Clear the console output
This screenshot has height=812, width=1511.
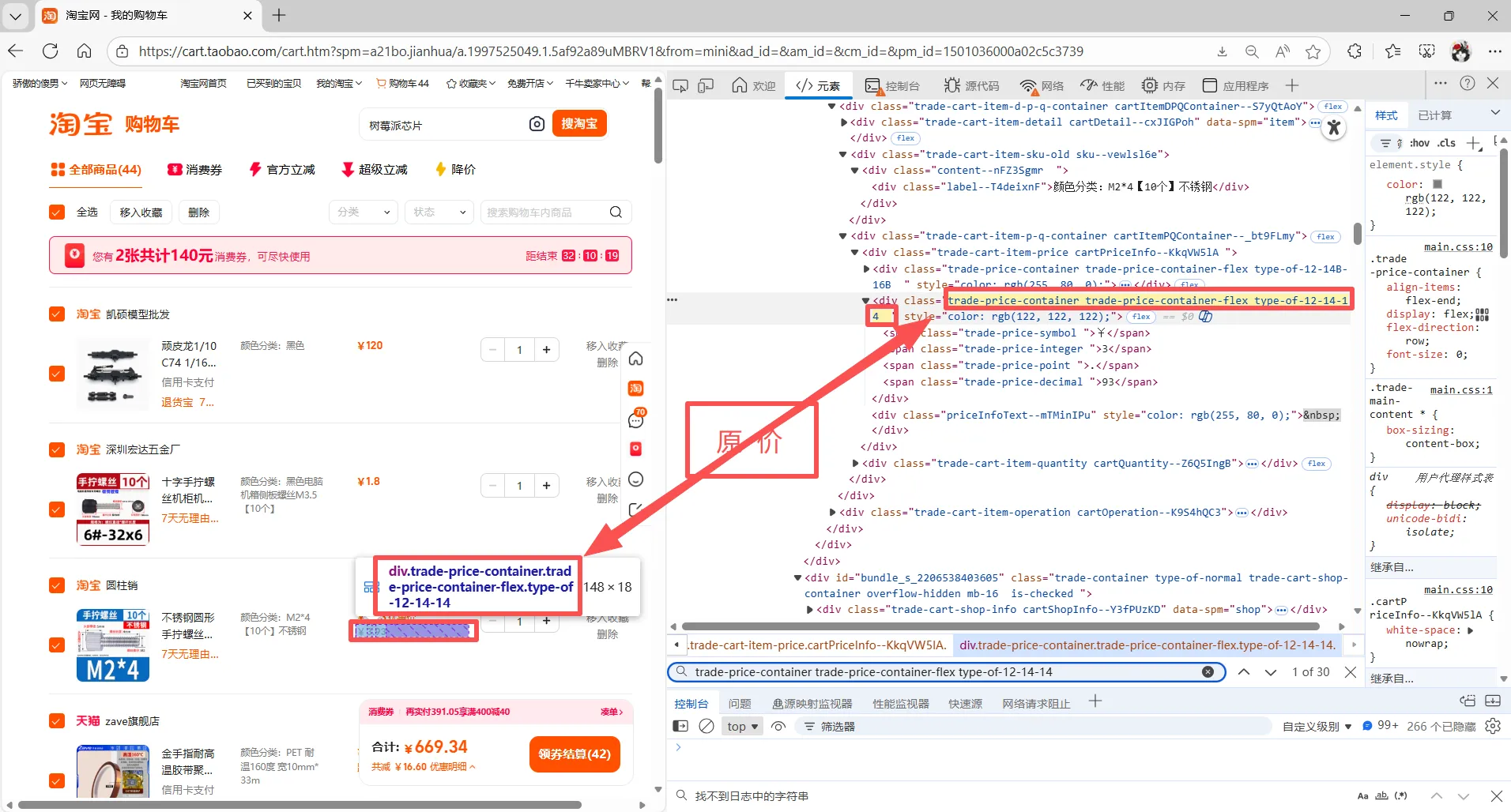point(707,726)
